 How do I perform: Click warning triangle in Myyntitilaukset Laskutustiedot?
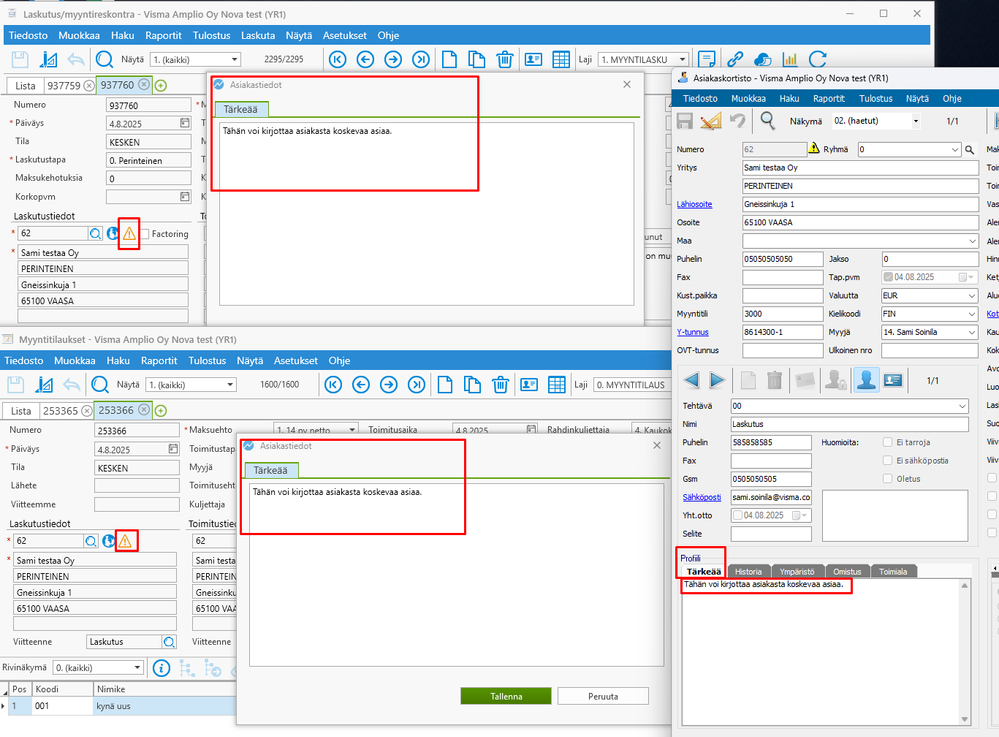125,541
